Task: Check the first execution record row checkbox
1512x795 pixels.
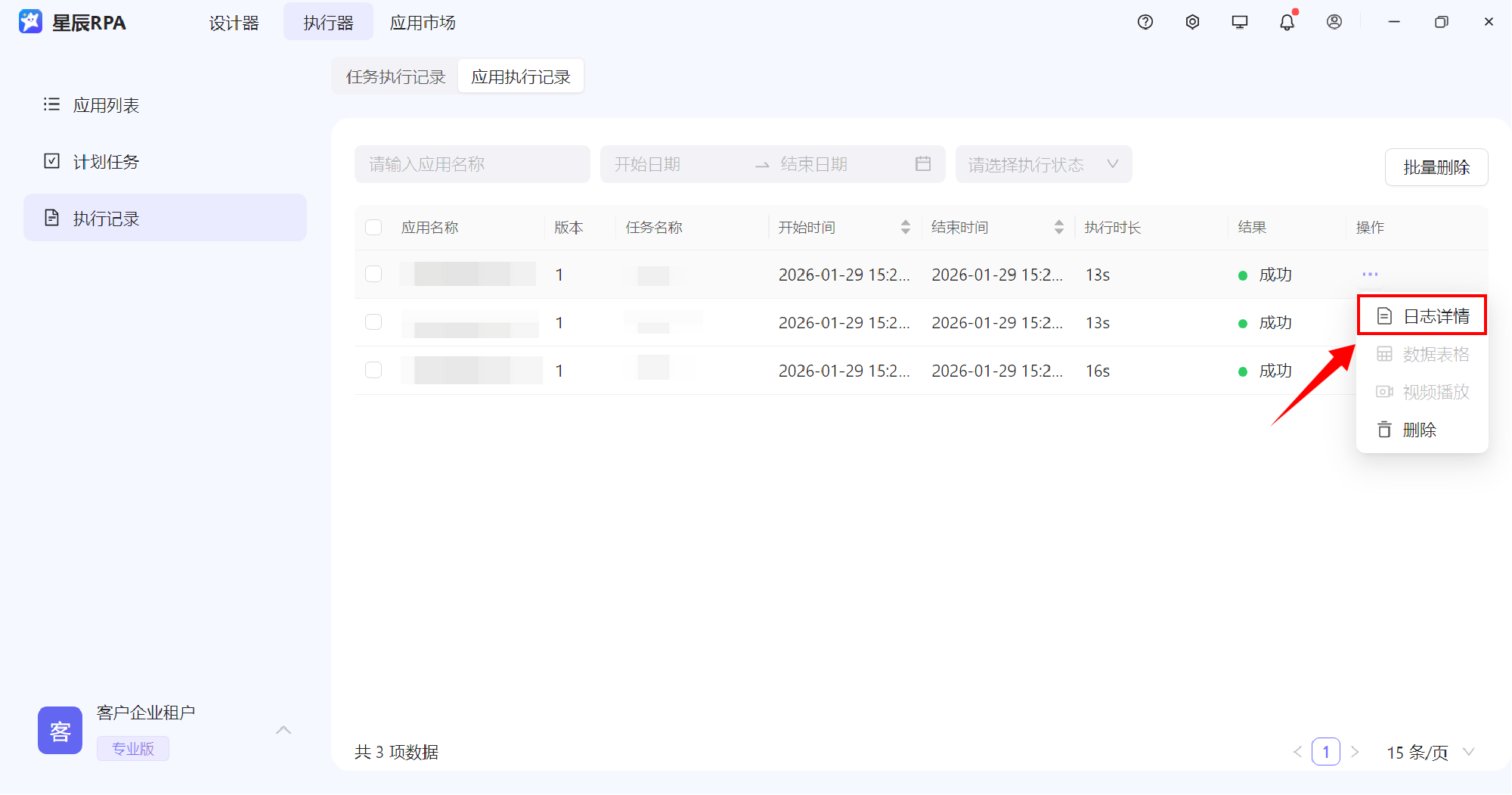Action: tap(373, 274)
